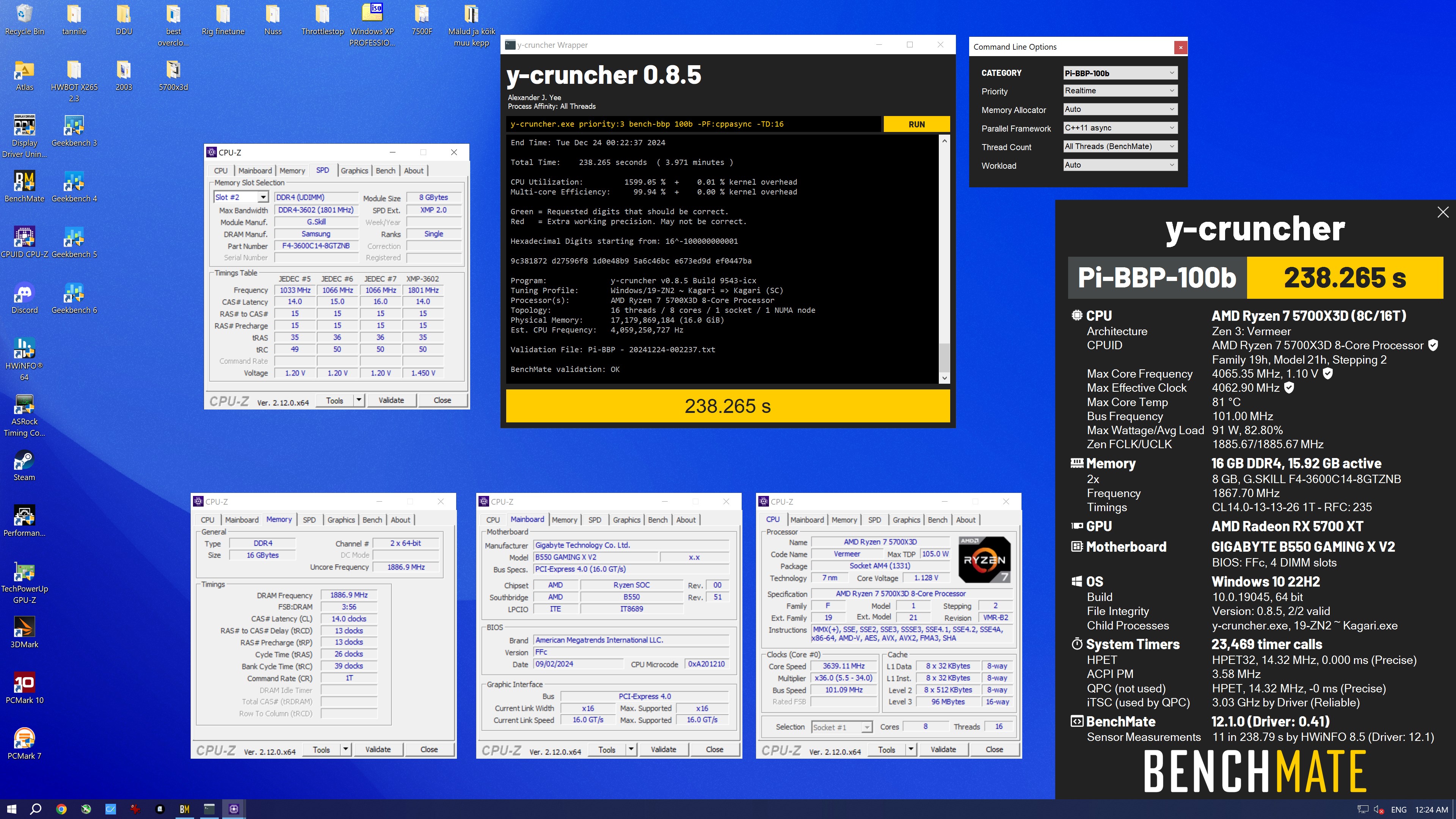Image resolution: width=1456 pixels, height=819 pixels.
Task: Open the 7500F folder icon
Action: click(x=422, y=20)
